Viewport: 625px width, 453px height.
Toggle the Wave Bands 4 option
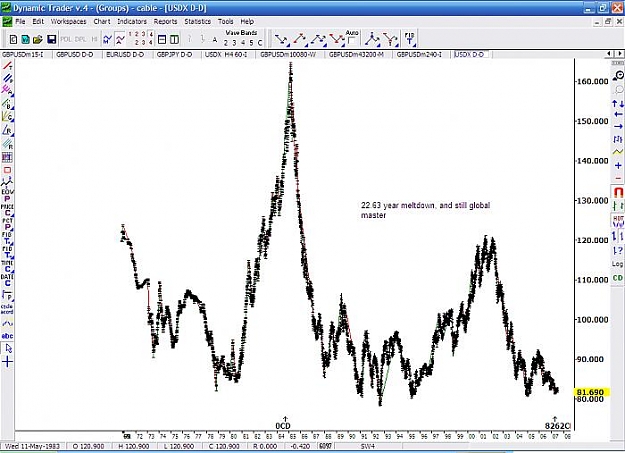243,42
